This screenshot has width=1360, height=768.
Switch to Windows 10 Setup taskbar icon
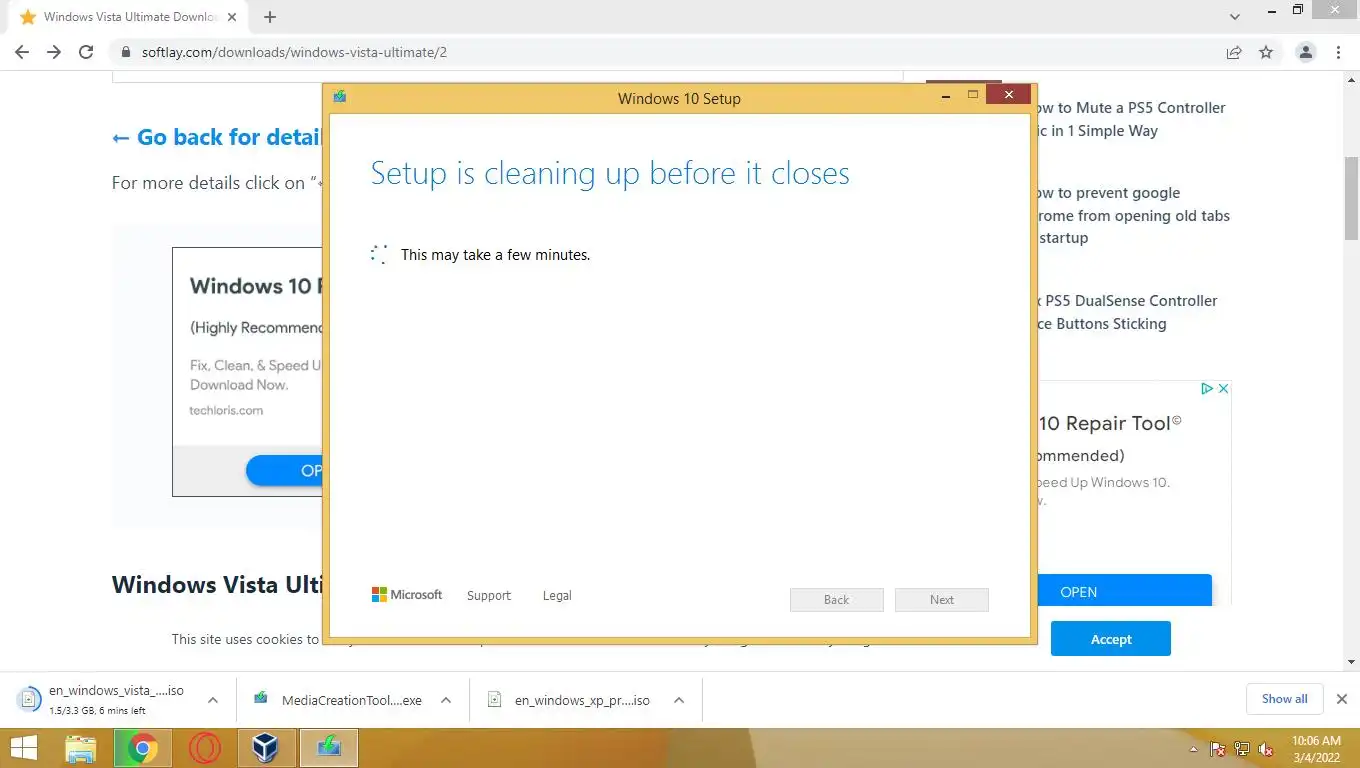click(328, 748)
